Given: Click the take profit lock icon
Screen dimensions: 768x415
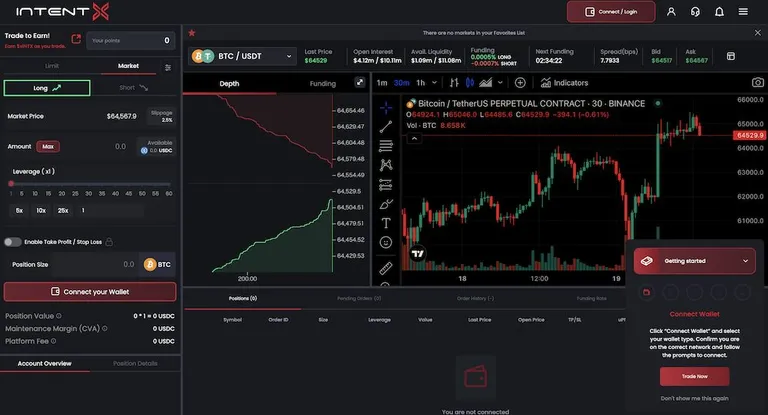Looking at the screenshot, I should [x=109, y=242].
